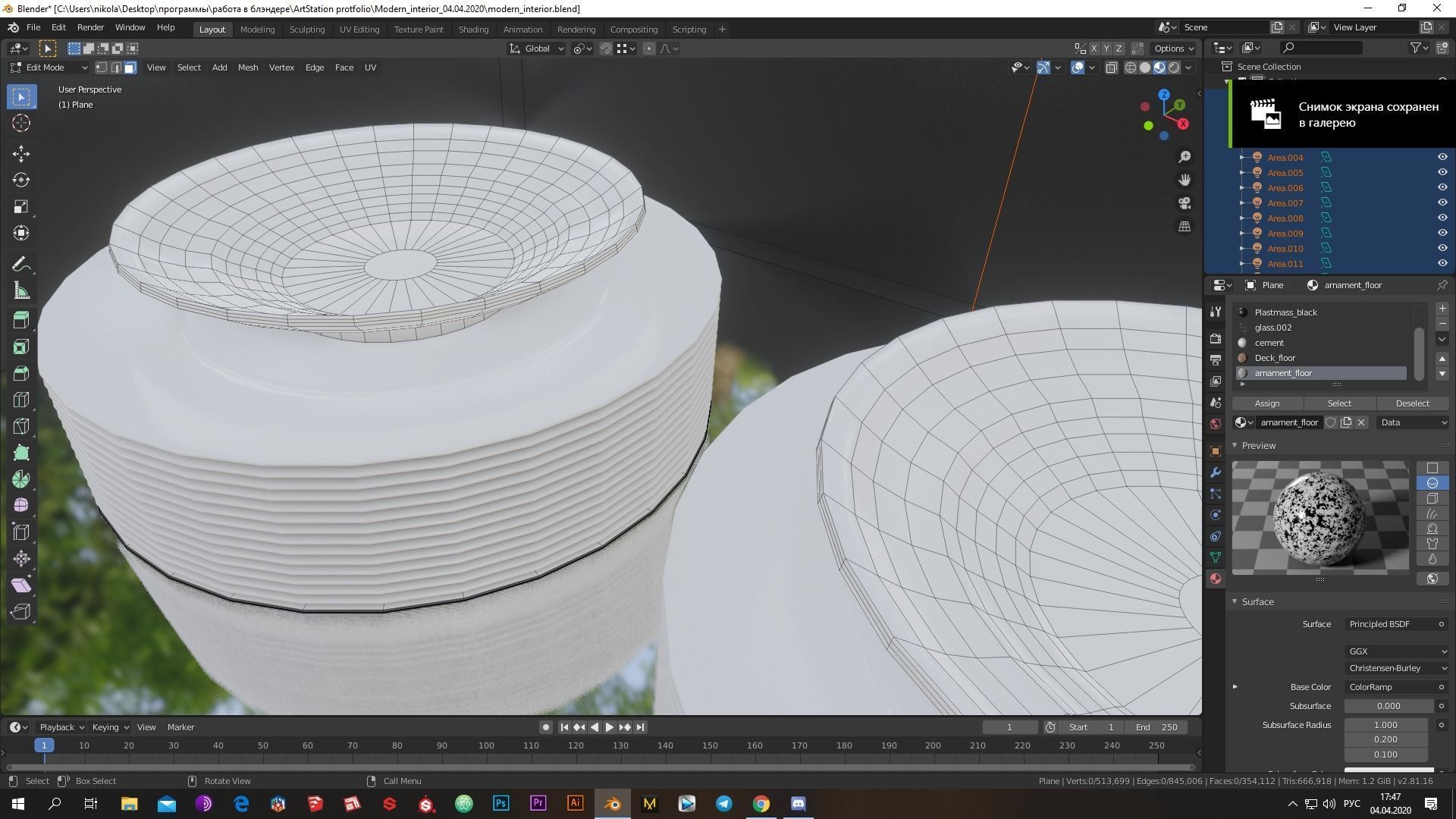Image resolution: width=1456 pixels, height=819 pixels.
Task: Toggle snapping magnet in header
Action: tap(606, 49)
